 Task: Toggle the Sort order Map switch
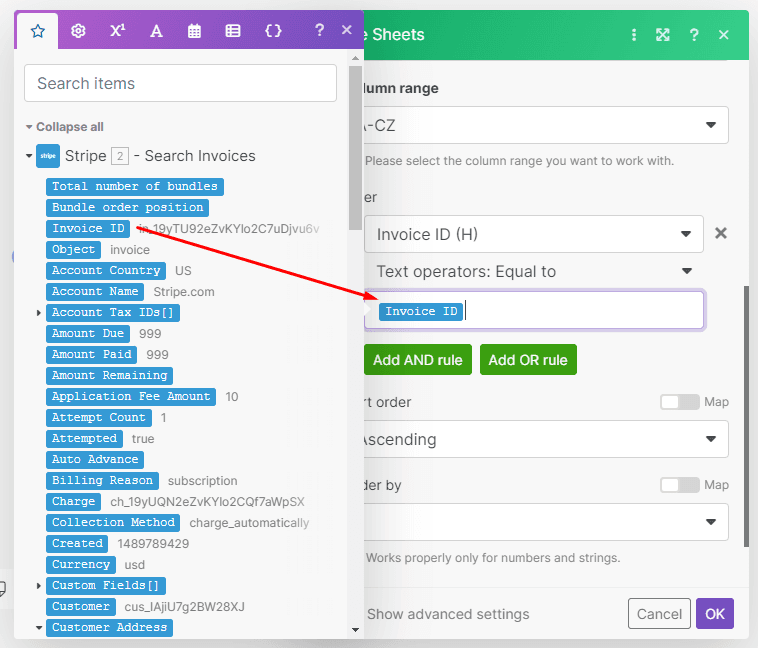(680, 402)
